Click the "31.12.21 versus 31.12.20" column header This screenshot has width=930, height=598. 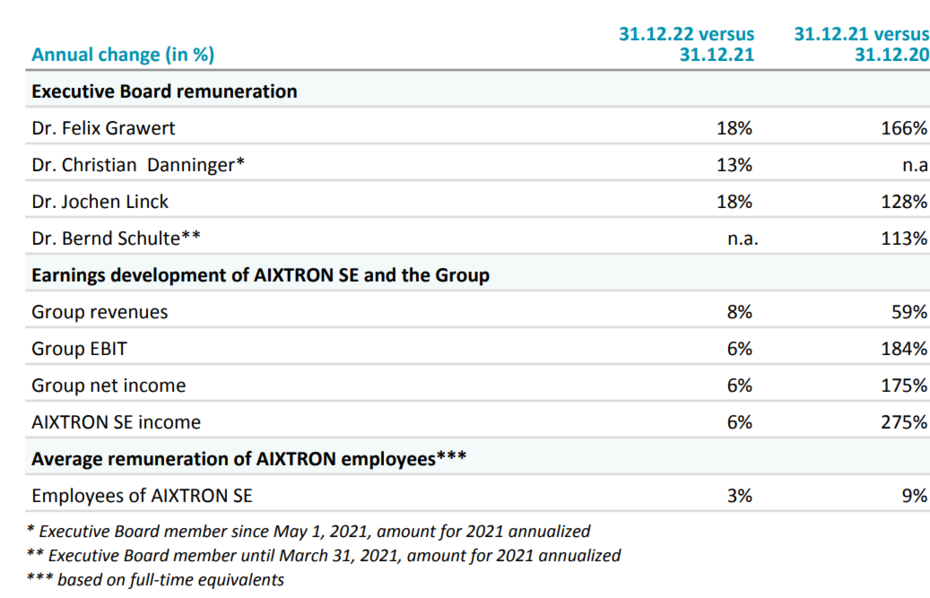(861, 44)
